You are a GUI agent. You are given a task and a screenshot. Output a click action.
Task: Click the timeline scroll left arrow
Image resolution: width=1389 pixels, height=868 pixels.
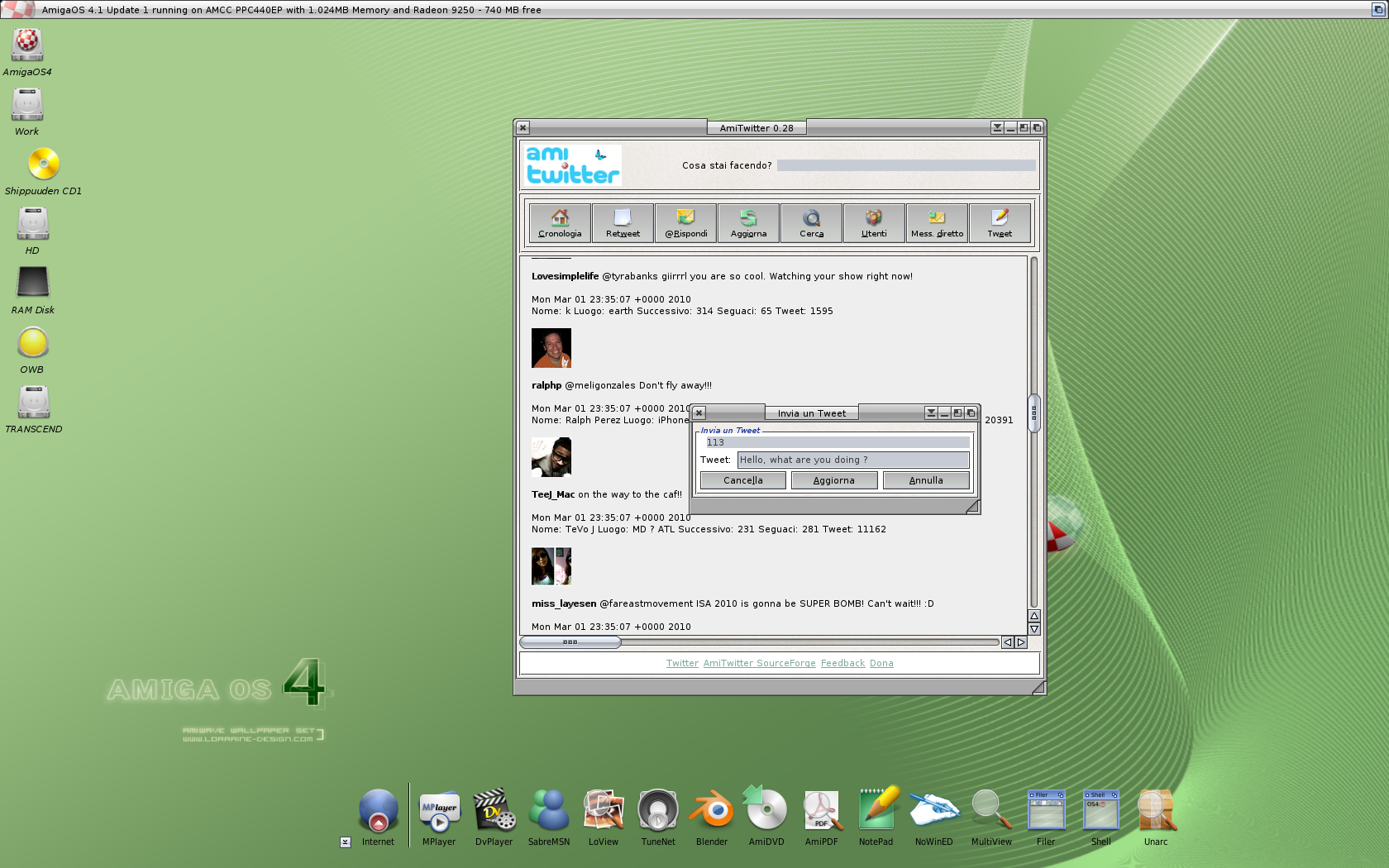pyautogui.click(x=1007, y=642)
